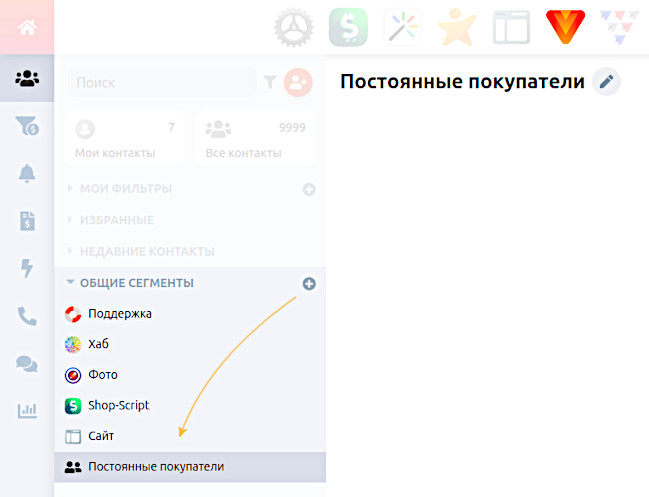Click the Постоянные покупатели page heading
649x497 pixels.
click(x=462, y=82)
